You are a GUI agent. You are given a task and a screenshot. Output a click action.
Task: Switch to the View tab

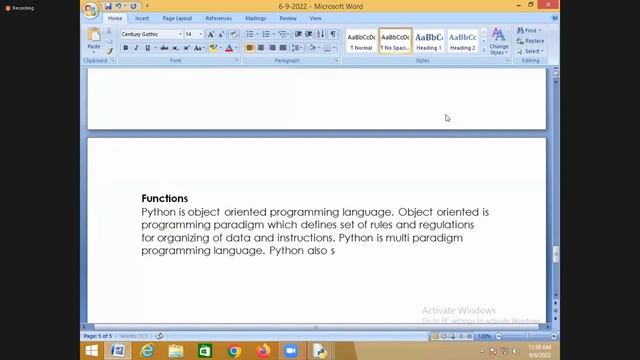[315, 18]
